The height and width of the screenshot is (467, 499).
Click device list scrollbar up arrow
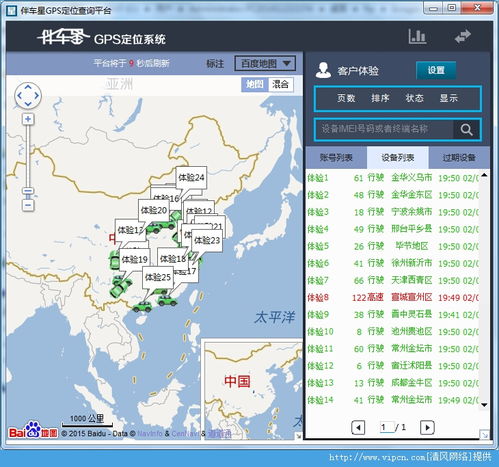click(x=484, y=175)
